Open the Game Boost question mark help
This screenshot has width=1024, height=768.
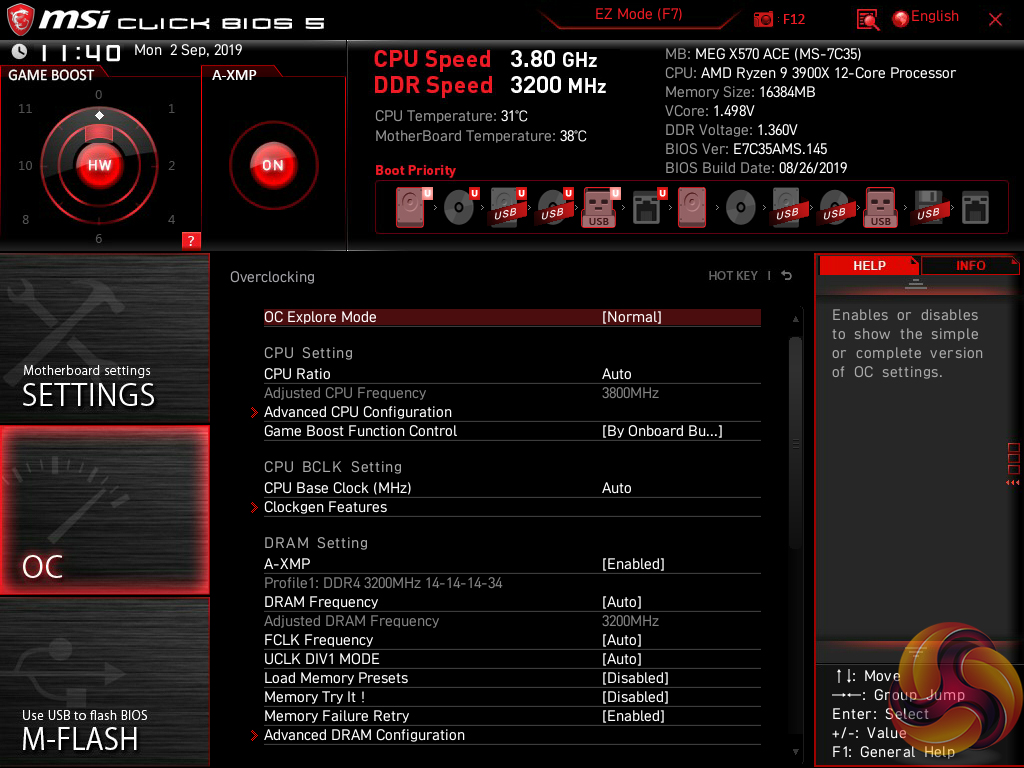click(191, 240)
